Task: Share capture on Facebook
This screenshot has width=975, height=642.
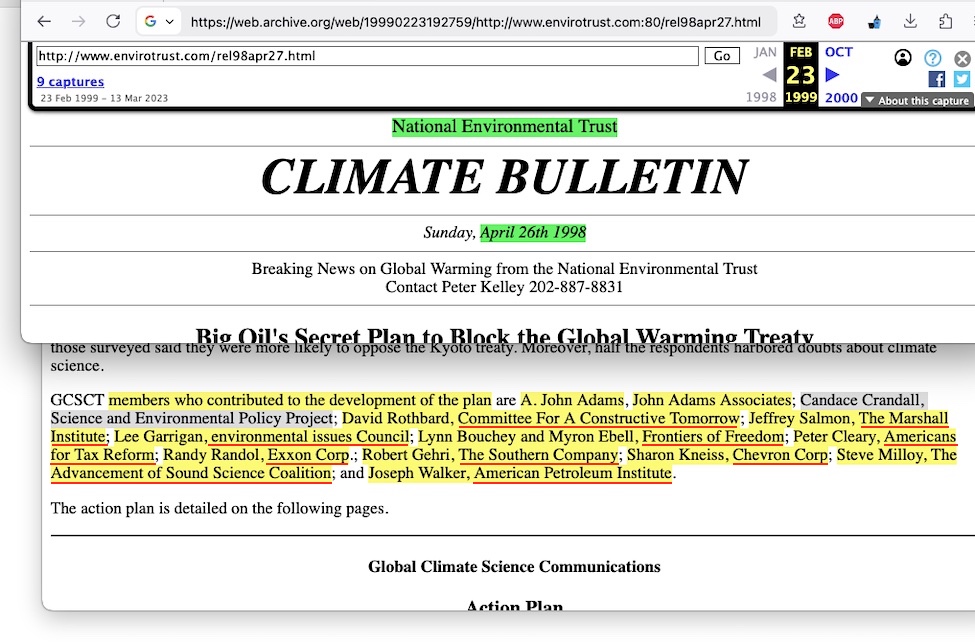Action: [937, 79]
